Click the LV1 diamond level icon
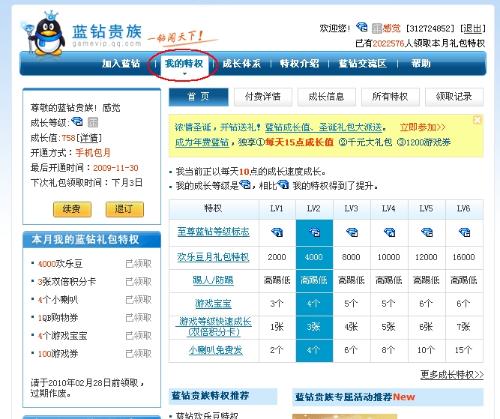This screenshot has height=419, width=500. (277, 232)
